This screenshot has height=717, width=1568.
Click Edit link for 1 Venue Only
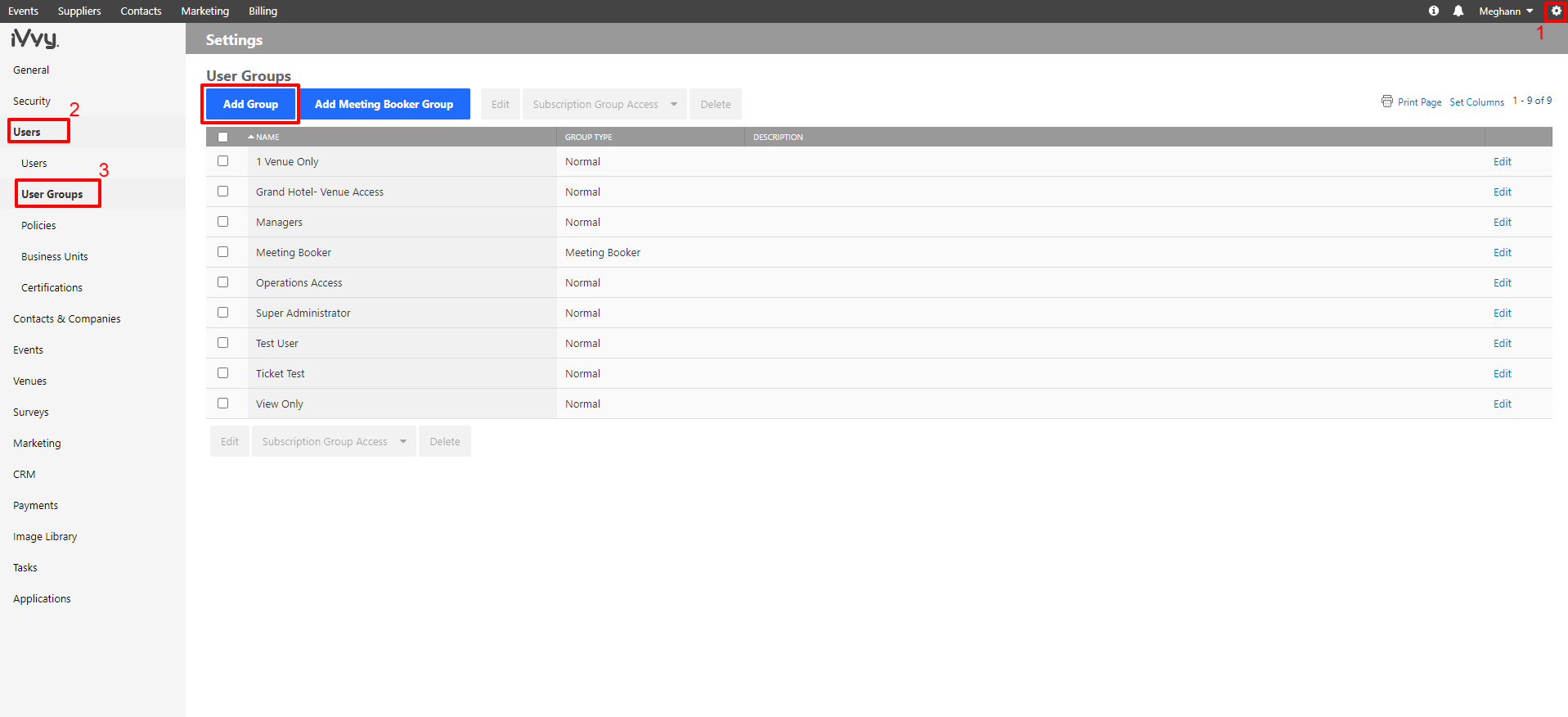click(x=1503, y=162)
